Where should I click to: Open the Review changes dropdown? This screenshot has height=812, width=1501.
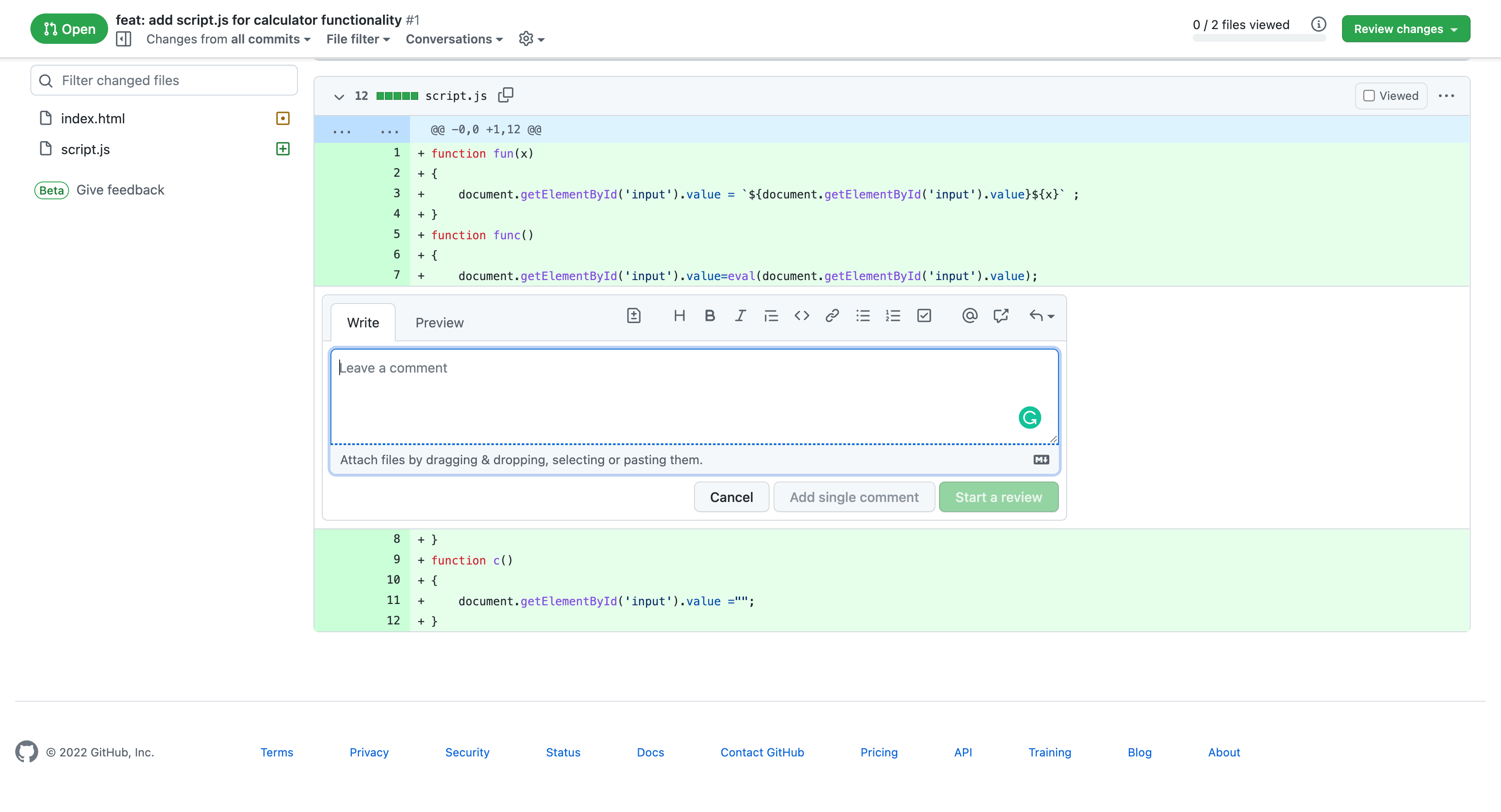coord(1405,29)
